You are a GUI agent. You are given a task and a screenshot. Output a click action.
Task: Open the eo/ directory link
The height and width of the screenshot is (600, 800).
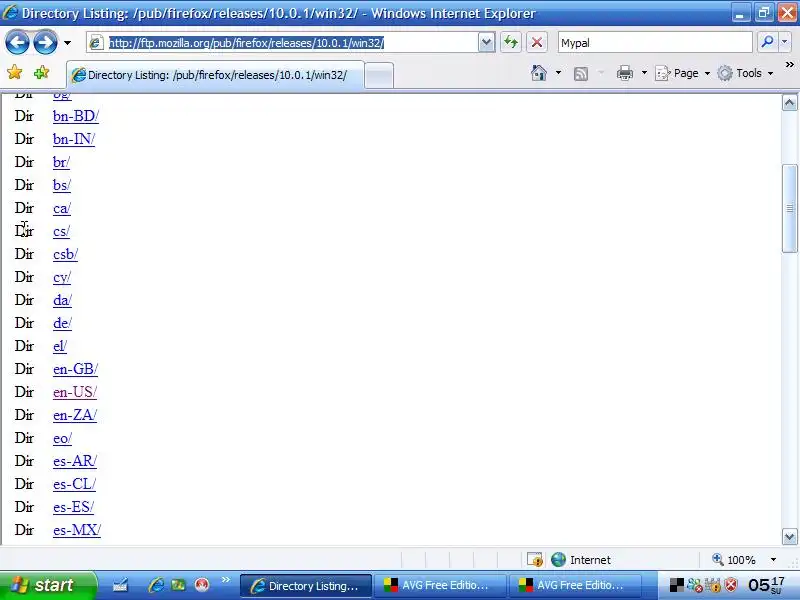pyautogui.click(x=62, y=438)
